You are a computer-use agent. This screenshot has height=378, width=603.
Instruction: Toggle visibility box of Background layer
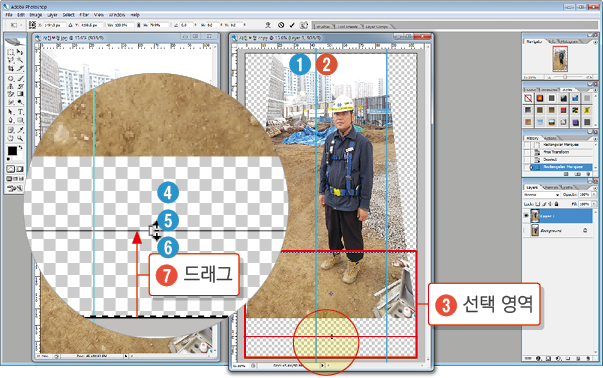pos(526,230)
